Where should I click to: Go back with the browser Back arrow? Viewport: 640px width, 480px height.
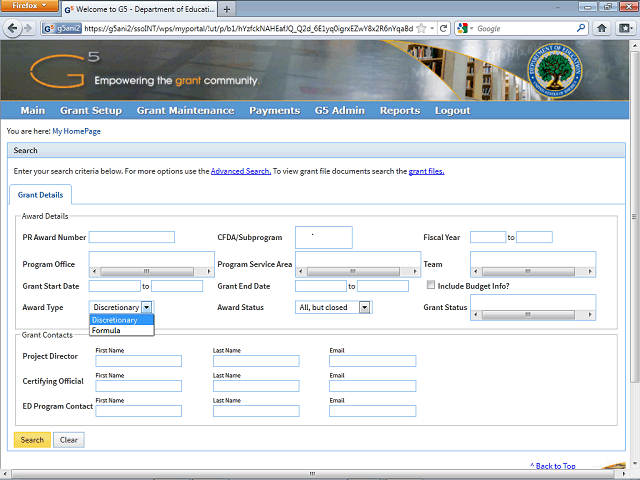13,28
